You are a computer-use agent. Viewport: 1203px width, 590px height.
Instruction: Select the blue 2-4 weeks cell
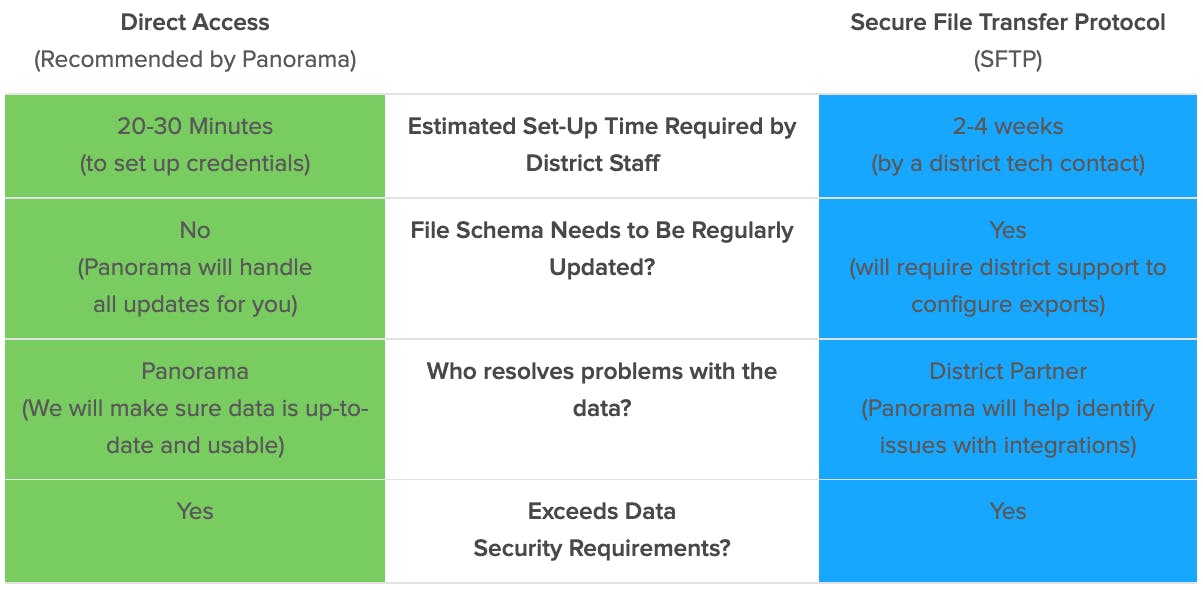click(x=1008, y=145)
